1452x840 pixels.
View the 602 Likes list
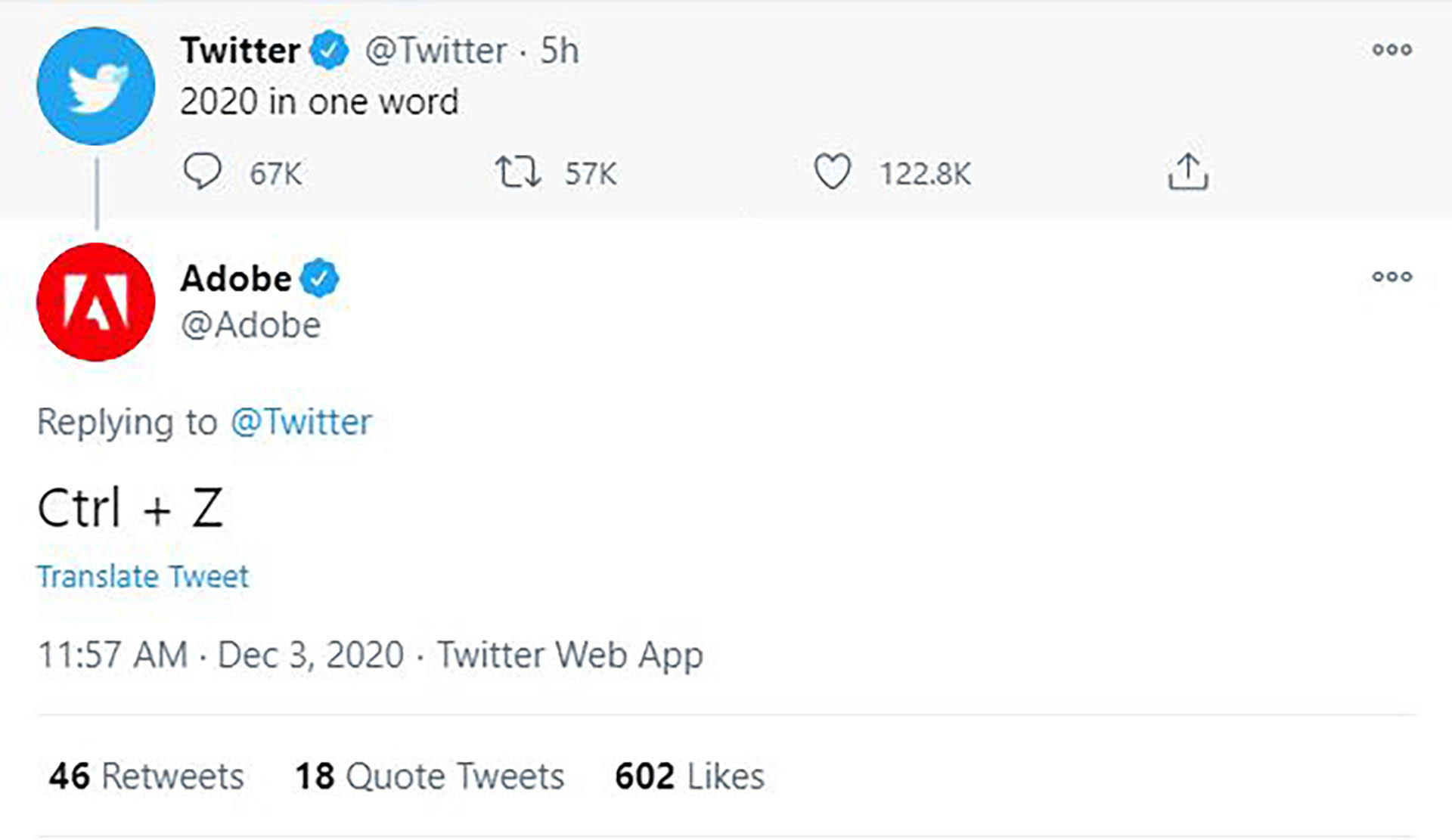click(x=689, y=776)
